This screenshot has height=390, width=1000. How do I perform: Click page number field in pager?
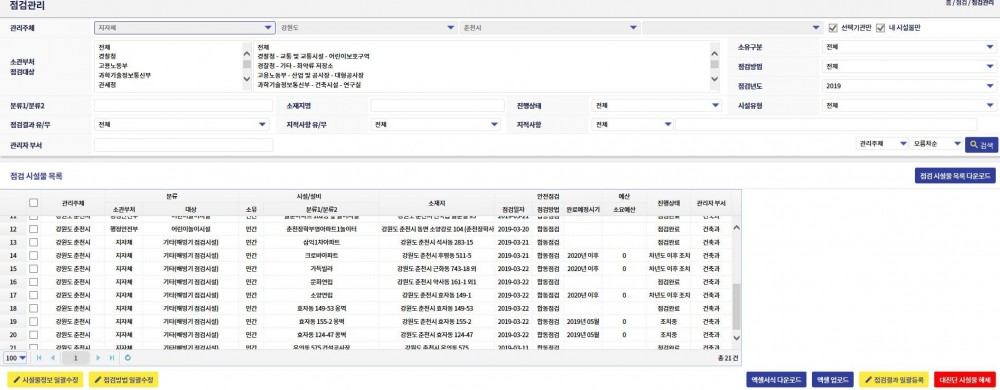pos(75,358)
